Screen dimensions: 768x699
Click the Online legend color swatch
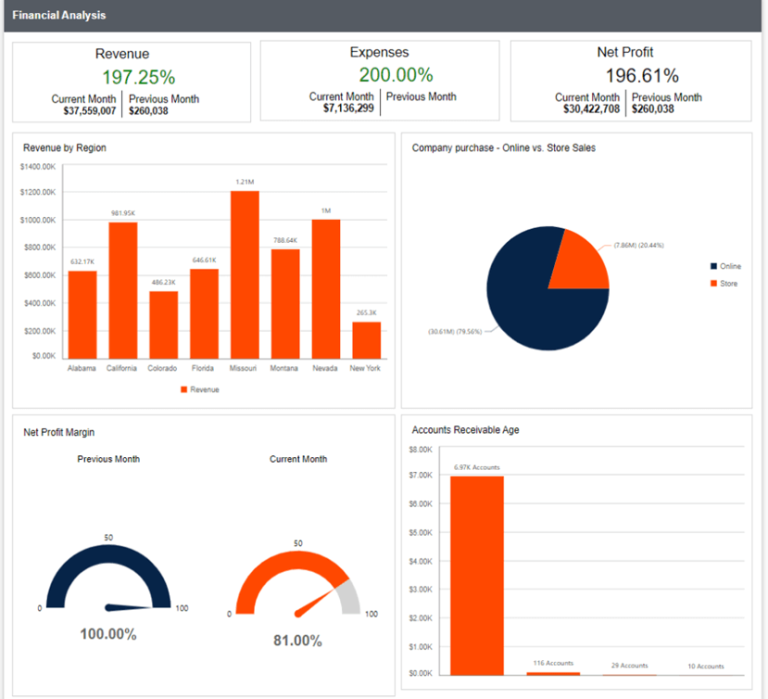tap(713, 266)
